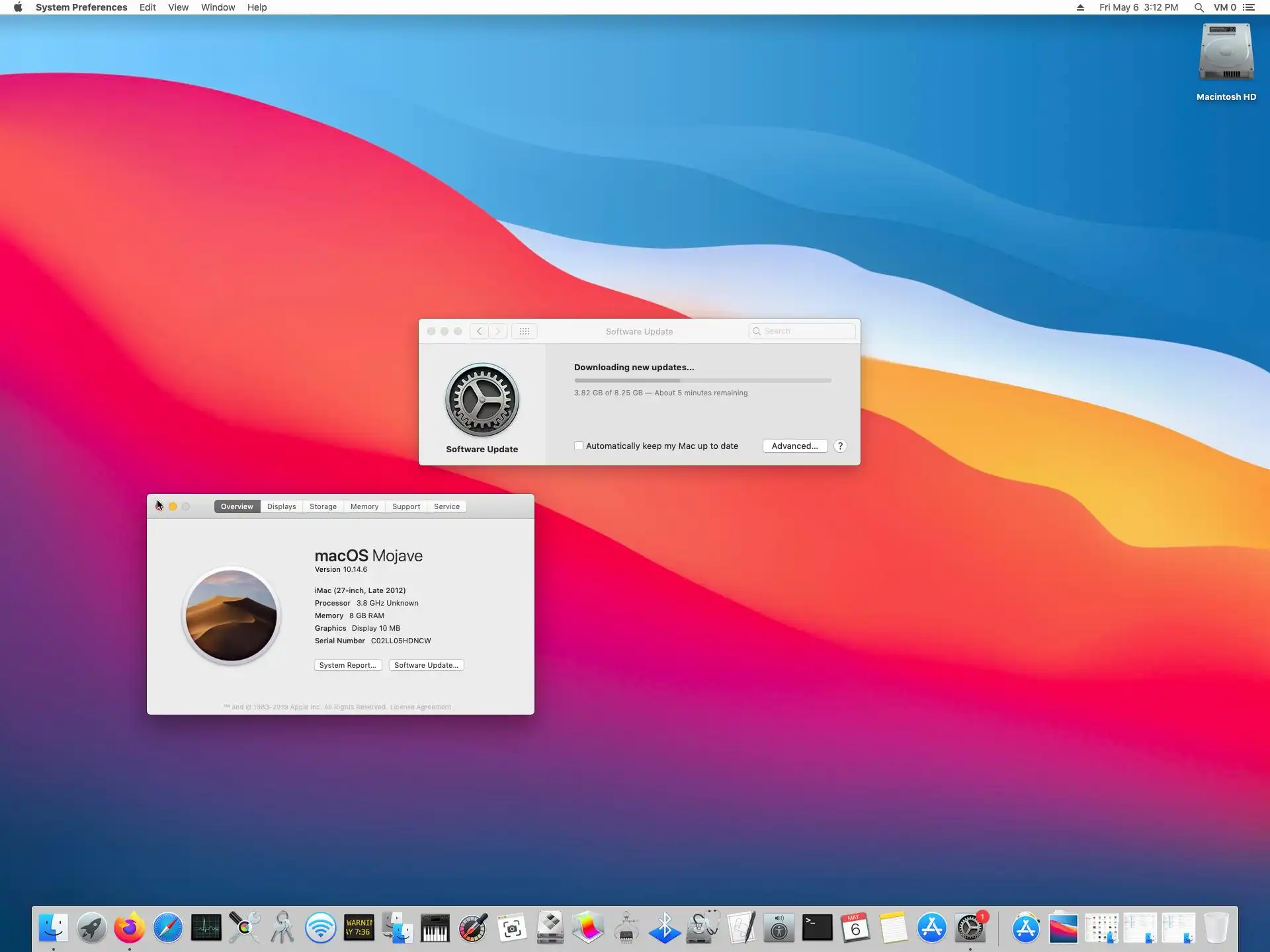Open the help question mark button
Viewport: 1270px width, 952px height.
point(840,446)
